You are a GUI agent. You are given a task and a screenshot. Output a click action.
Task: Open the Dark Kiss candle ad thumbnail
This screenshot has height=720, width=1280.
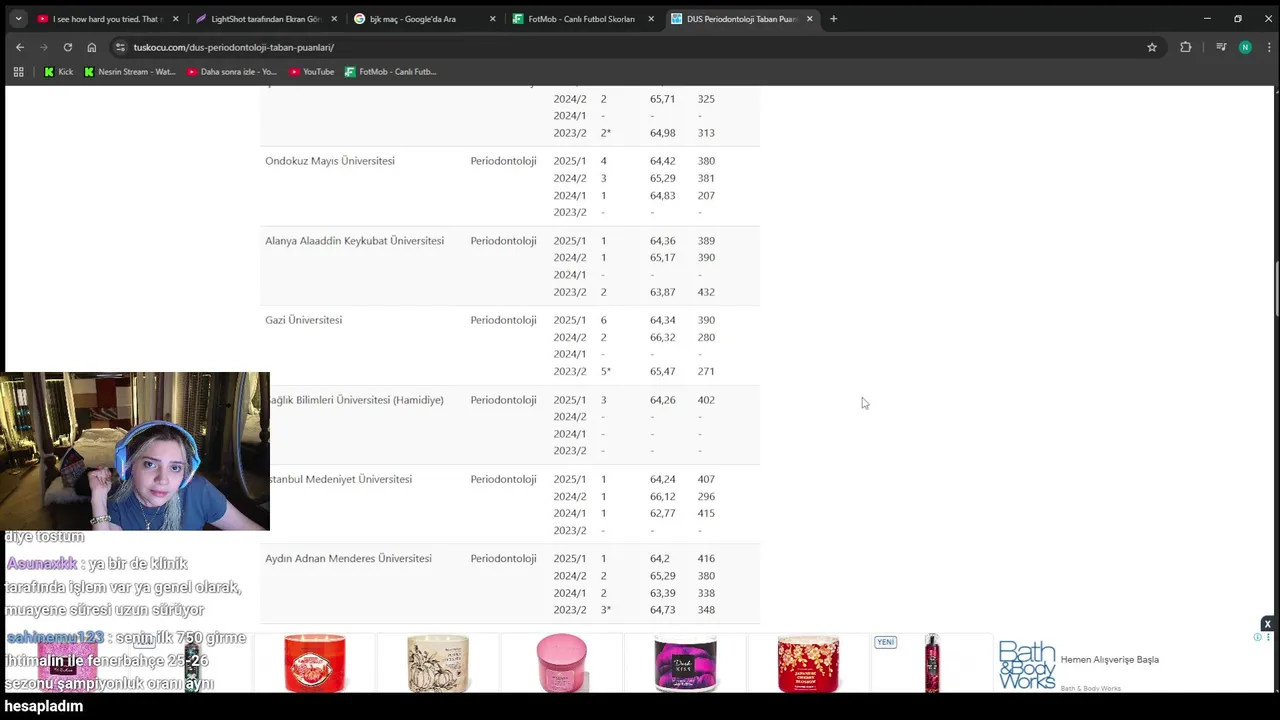pyautogui.click(x=685, y=662)
